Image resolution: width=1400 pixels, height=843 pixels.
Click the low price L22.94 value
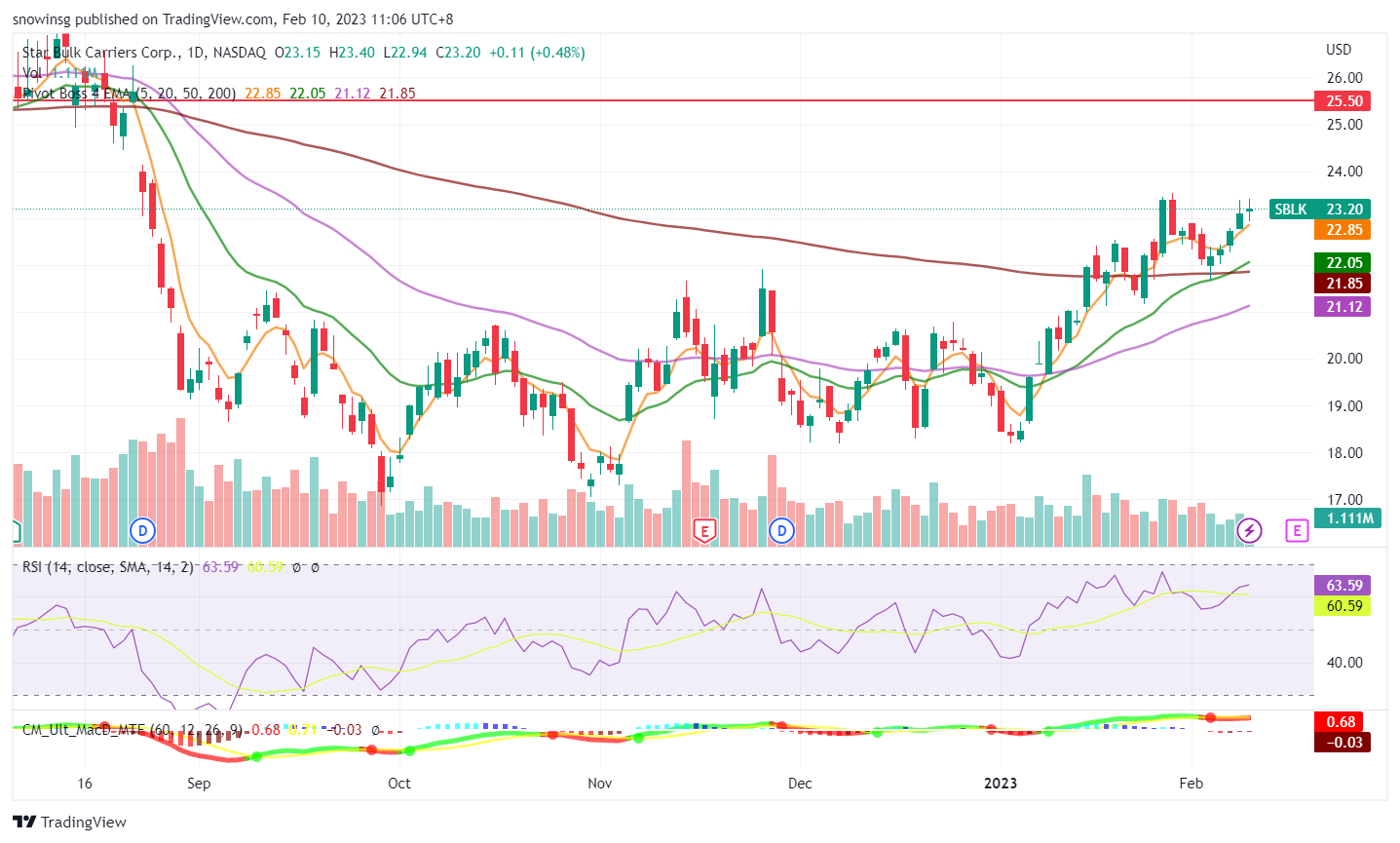[x=405, y=53]
